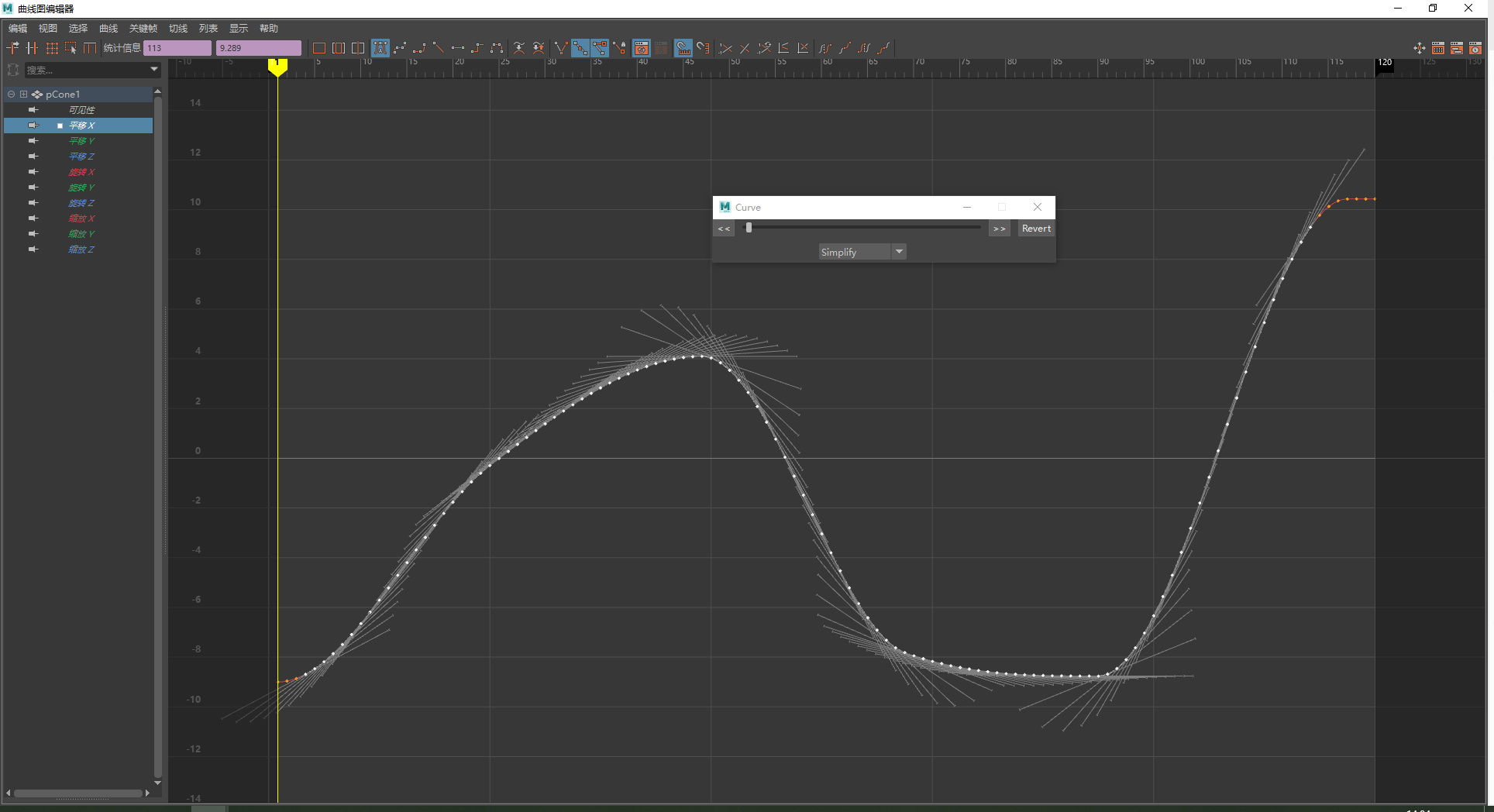The height and width of the screenshot is (812, 1494).
Task: Collapse the pCone1 node in the outliner
Action: (10, 94)
